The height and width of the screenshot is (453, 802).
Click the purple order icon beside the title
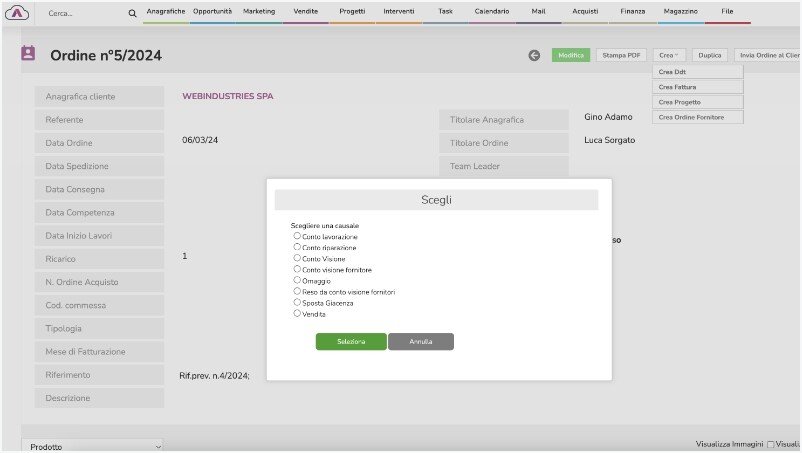click(28, 54)
